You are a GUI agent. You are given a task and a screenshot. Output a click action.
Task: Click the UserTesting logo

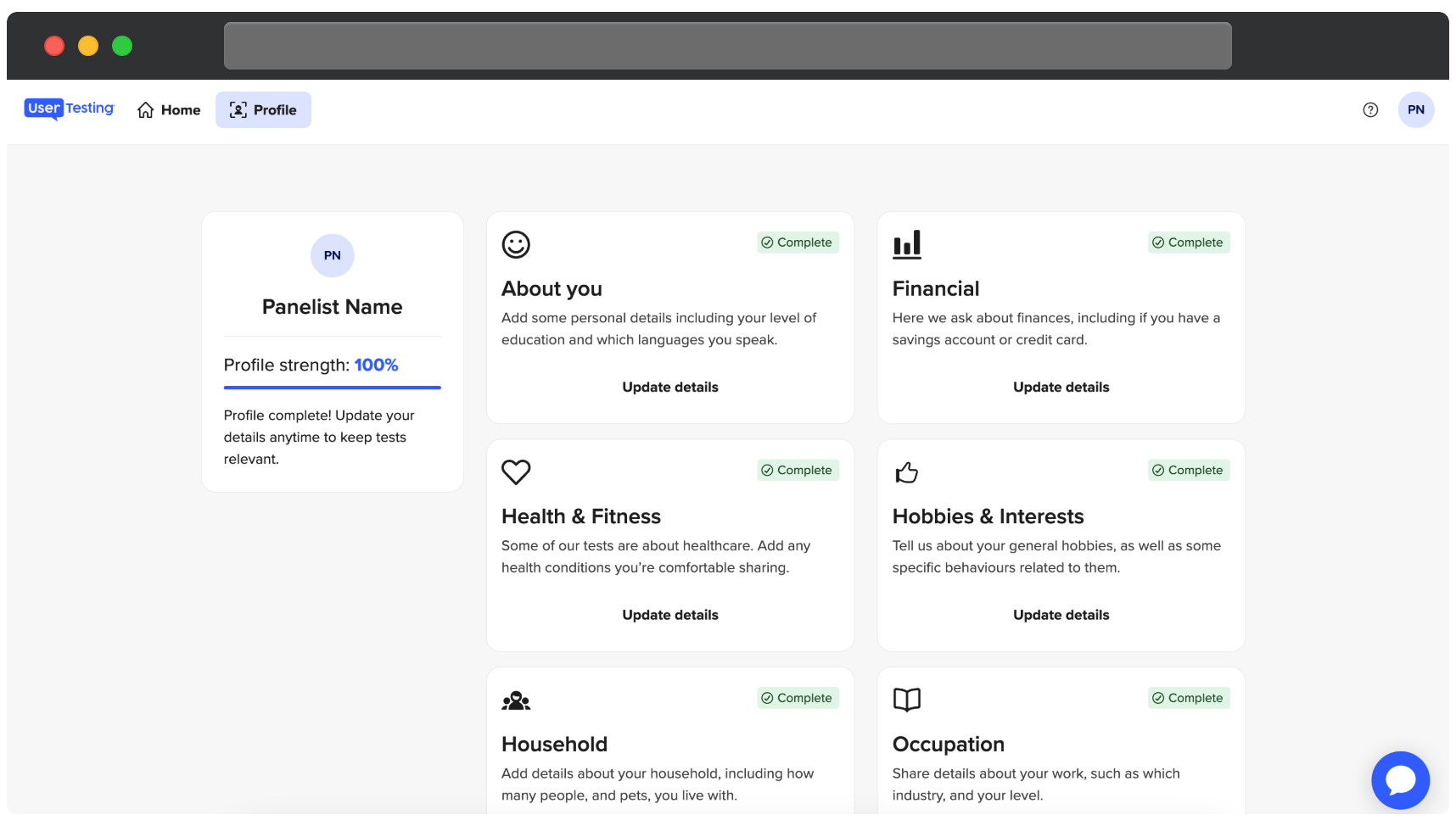click(x=69, y=109)
